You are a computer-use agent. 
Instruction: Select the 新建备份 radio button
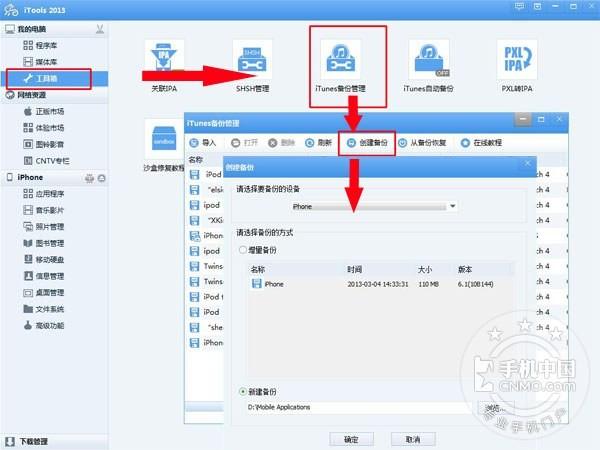point(242,391)
